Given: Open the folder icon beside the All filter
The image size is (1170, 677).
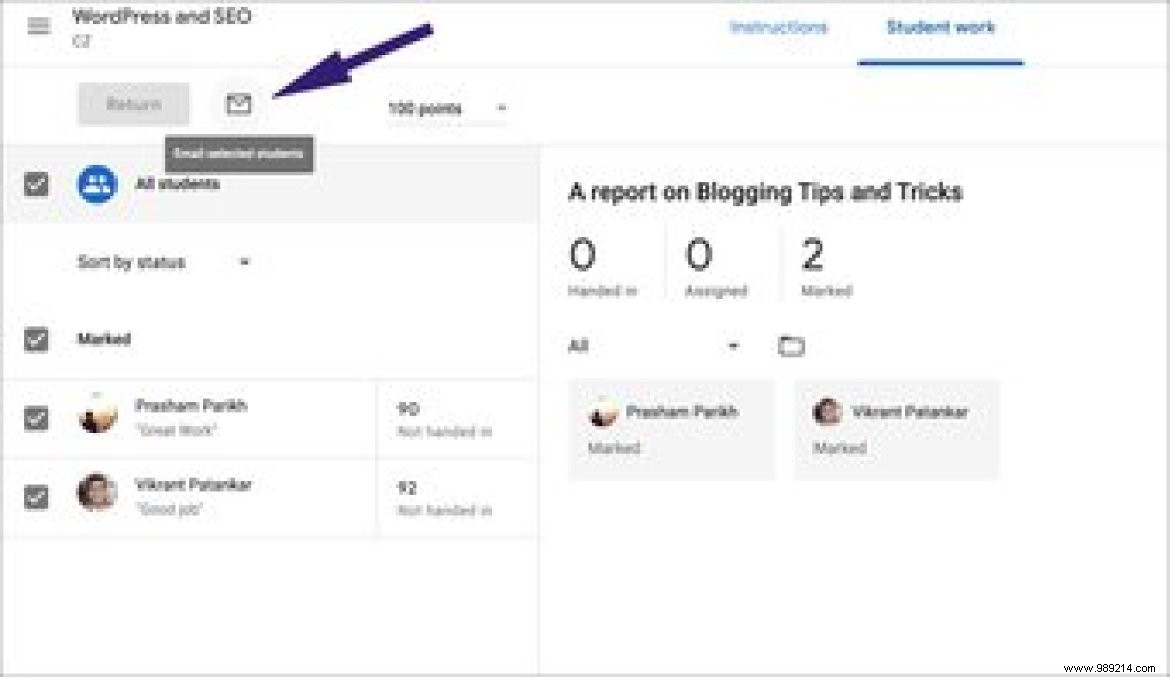Looking at the screenshot, I should pyautogui.click(x=792, y=345).
